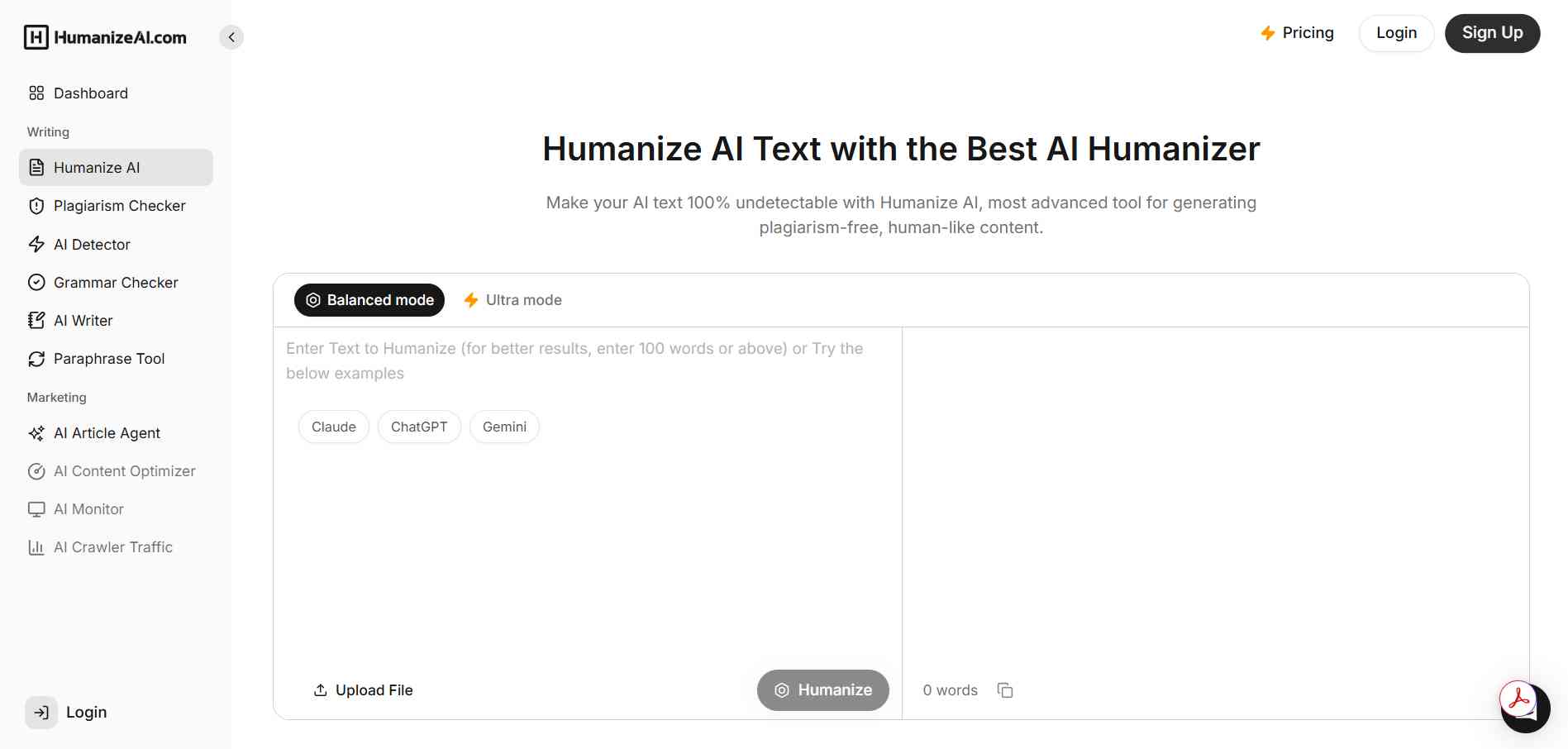Copy the output text
1568x749 pixels.
[1004, 689]
